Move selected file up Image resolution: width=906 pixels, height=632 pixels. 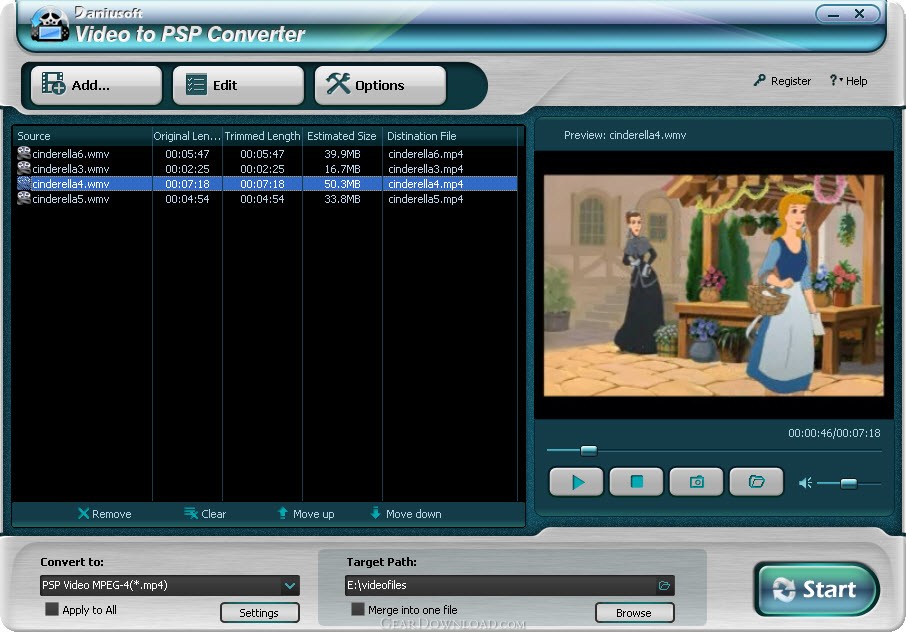click(x=306, y=514)
